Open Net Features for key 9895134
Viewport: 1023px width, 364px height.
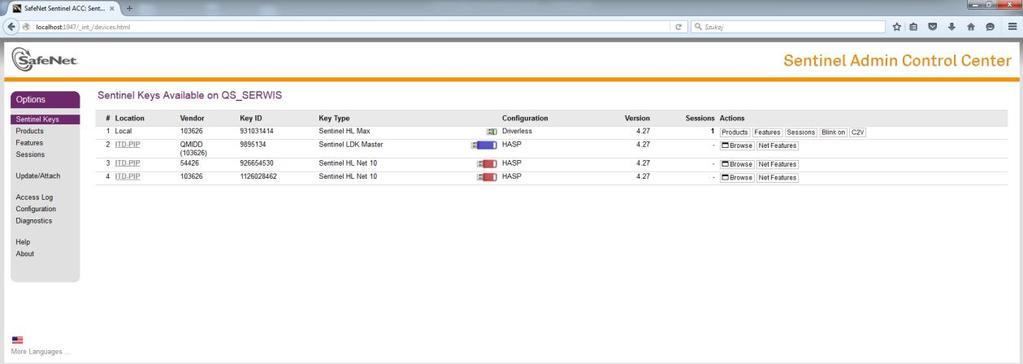pos(777,145)
